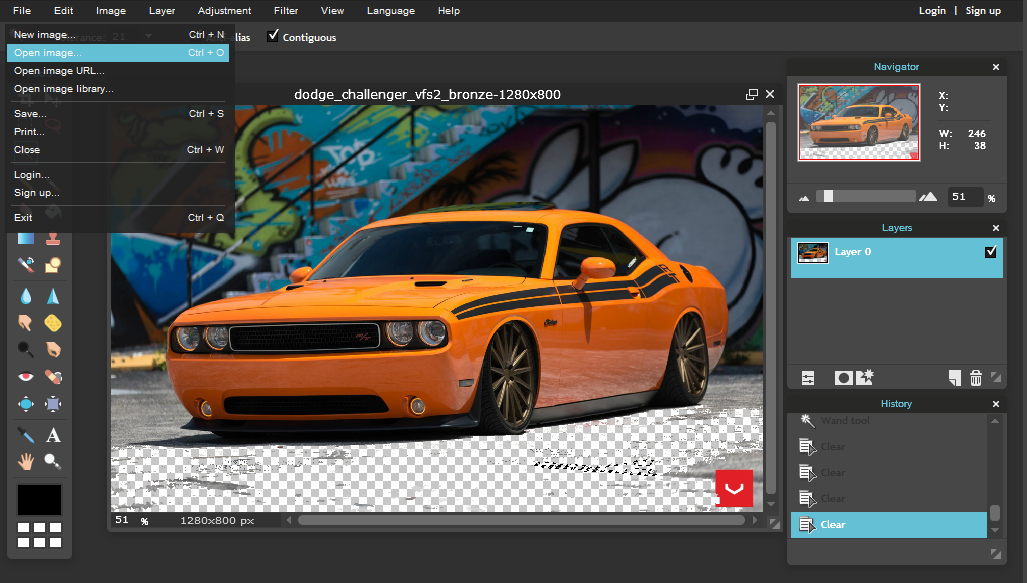Select the Colorpicker eyedropper tool
Screen dimensions: 1027x583
click(x=26, y=435)
